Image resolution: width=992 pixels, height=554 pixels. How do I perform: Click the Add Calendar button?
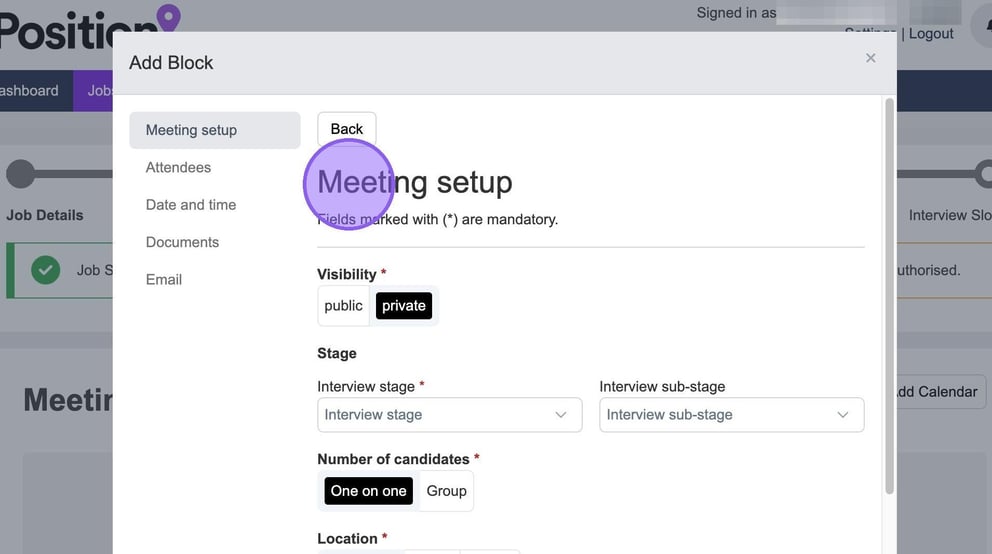(935, 392)
